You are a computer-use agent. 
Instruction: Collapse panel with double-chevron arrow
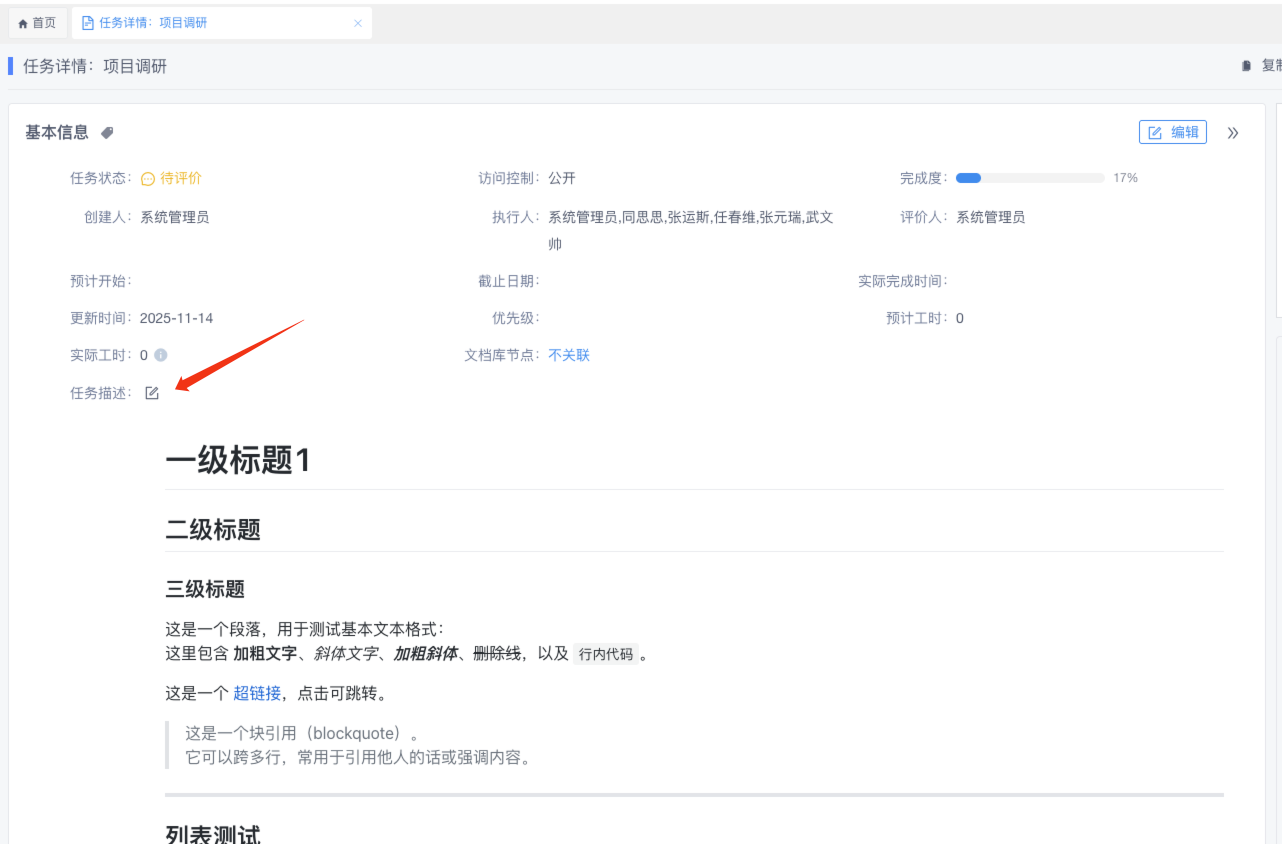(1233, 133)
